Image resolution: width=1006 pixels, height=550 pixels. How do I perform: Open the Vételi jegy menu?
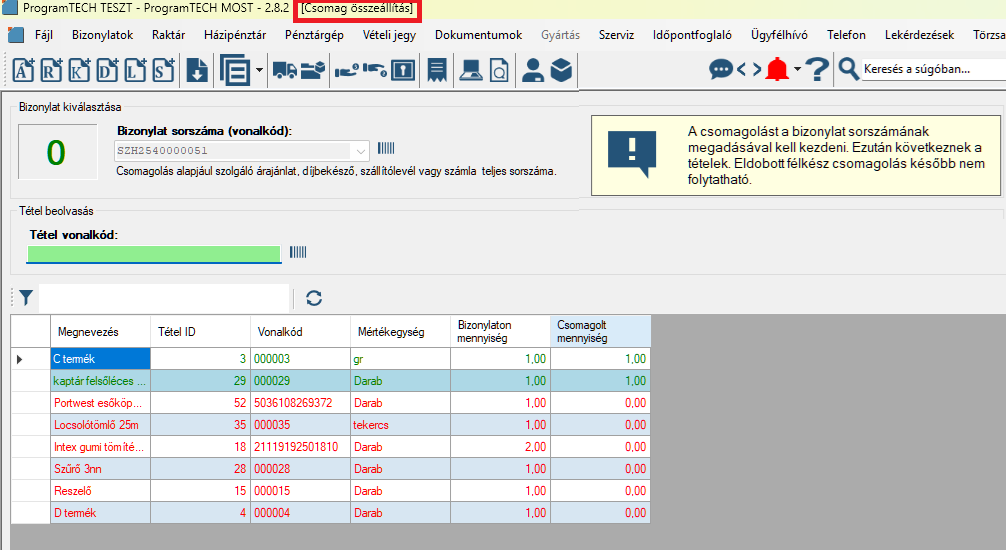click(x=389, y=35)
